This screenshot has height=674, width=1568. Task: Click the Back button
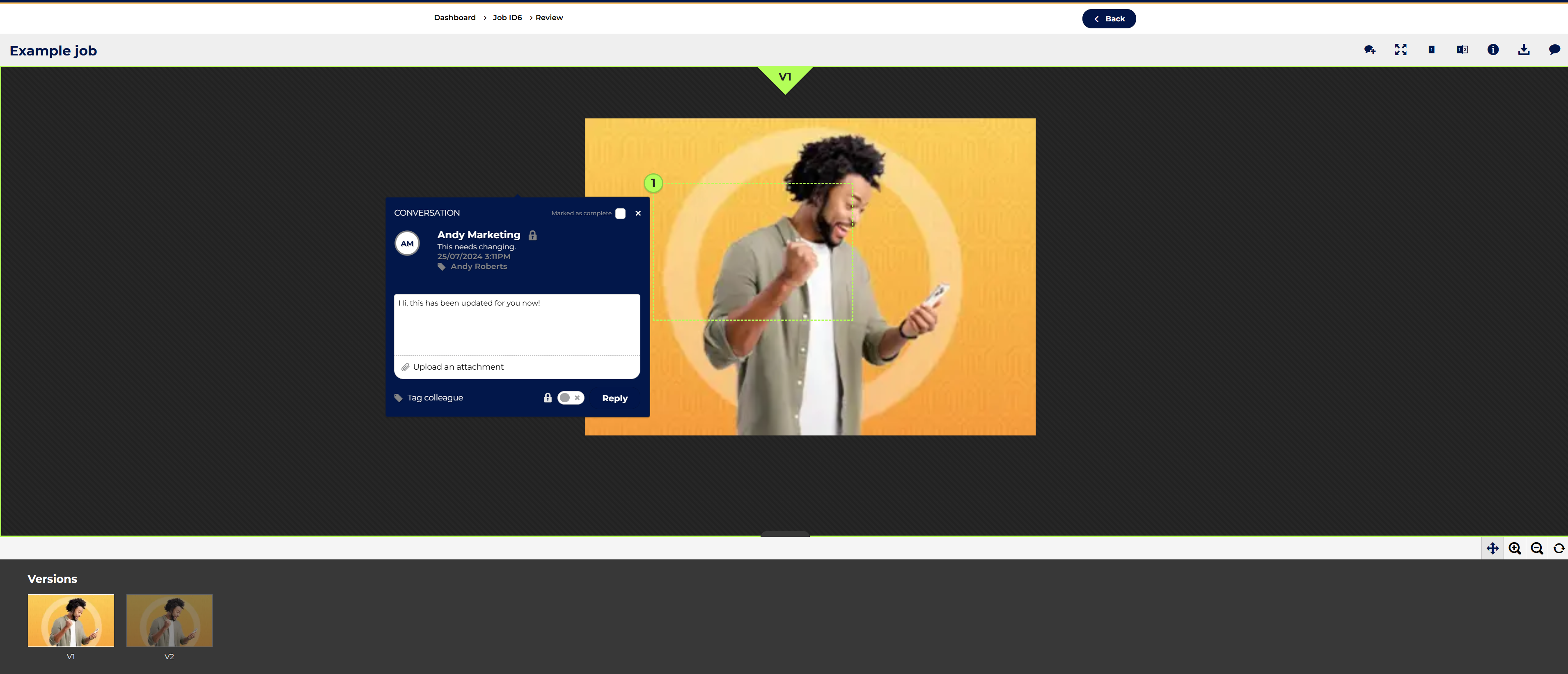click(1108, 19)
